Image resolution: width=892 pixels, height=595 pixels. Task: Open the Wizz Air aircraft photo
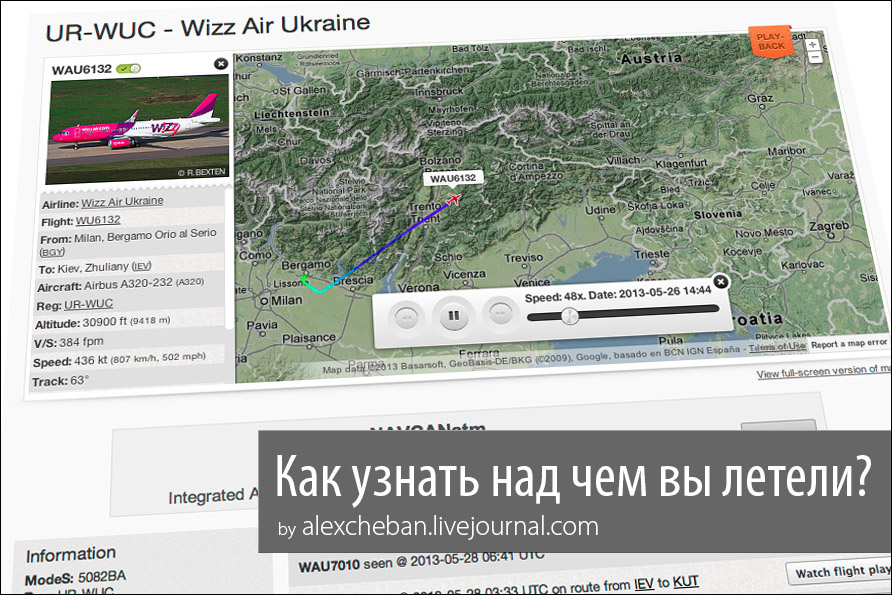[x=138, y=130]
